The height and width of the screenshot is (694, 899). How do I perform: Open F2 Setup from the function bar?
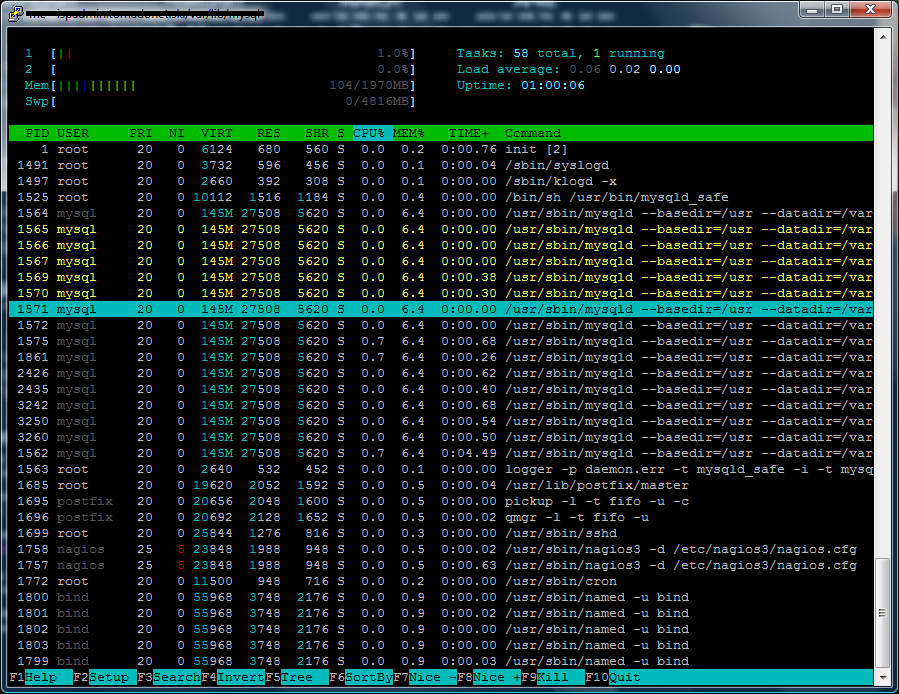click(x=105, y=677)
